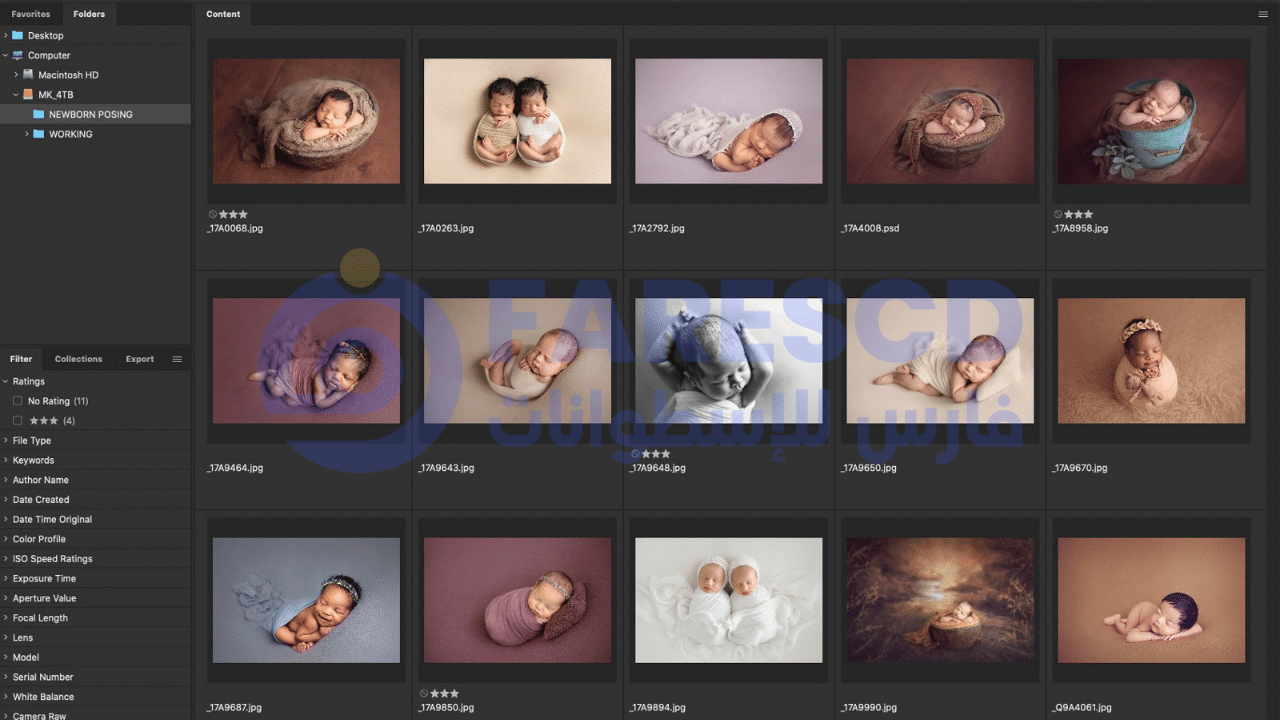Select thumbnail _17A9850.jpg
Viewport: 1280px width, 720px height.
click(517, 600)
